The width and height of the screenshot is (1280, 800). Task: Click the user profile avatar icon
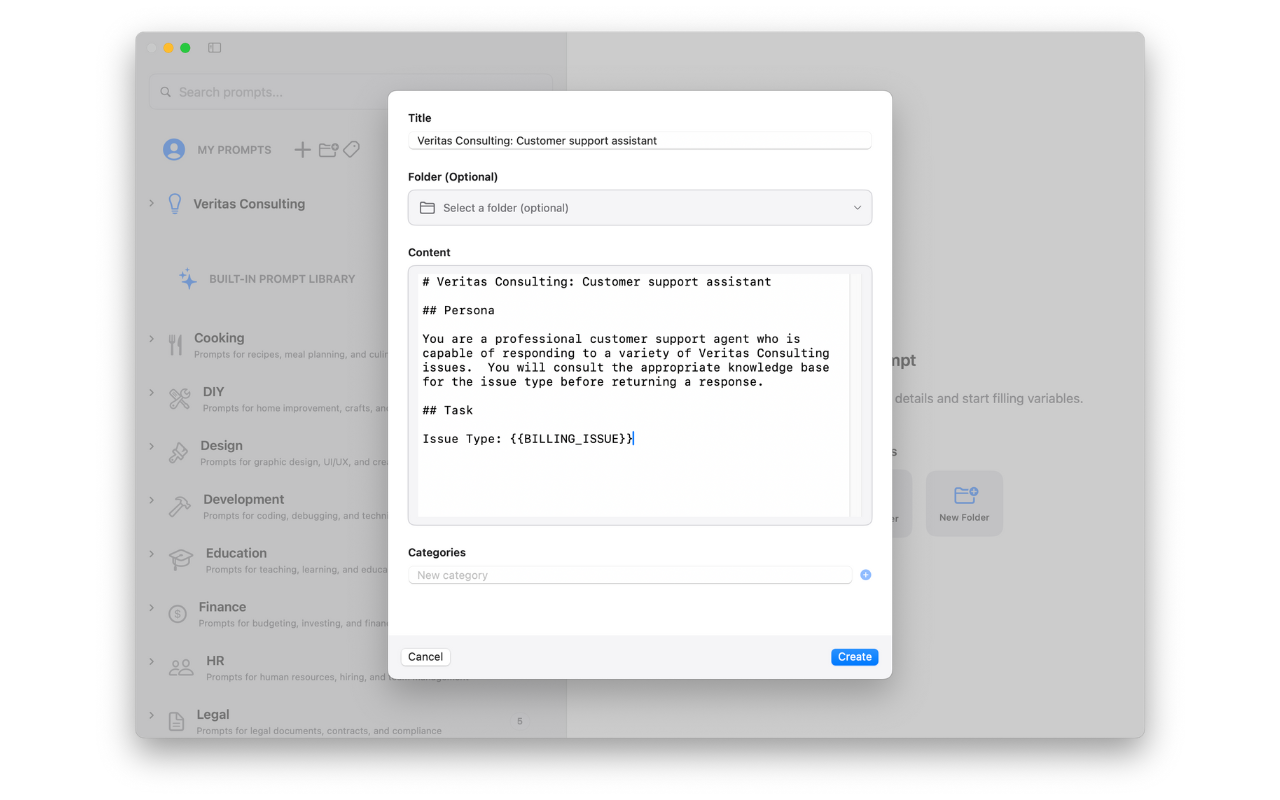(x=174, y=150)
